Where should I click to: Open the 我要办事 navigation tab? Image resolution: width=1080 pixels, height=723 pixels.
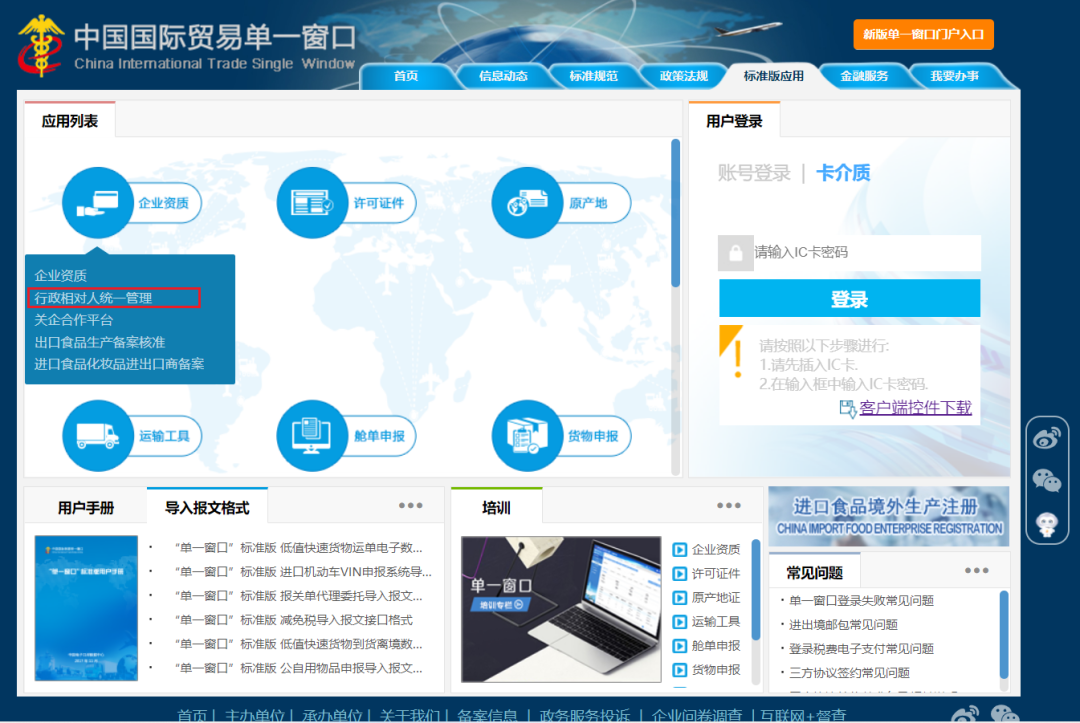point(955,76)
